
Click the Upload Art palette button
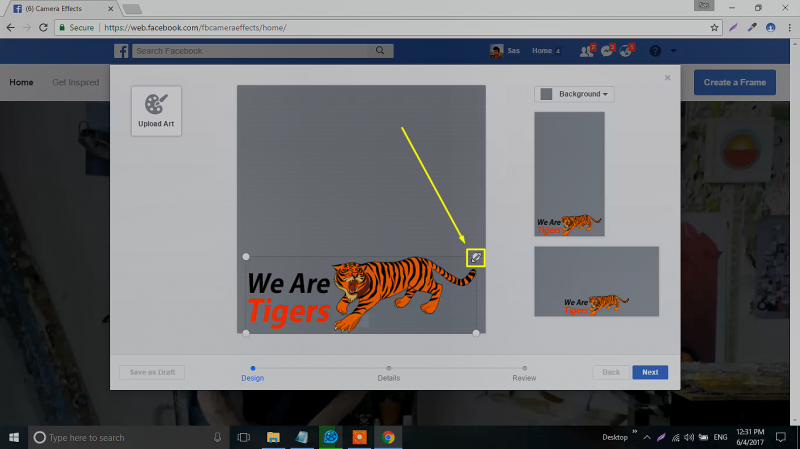tap(156, 111)
